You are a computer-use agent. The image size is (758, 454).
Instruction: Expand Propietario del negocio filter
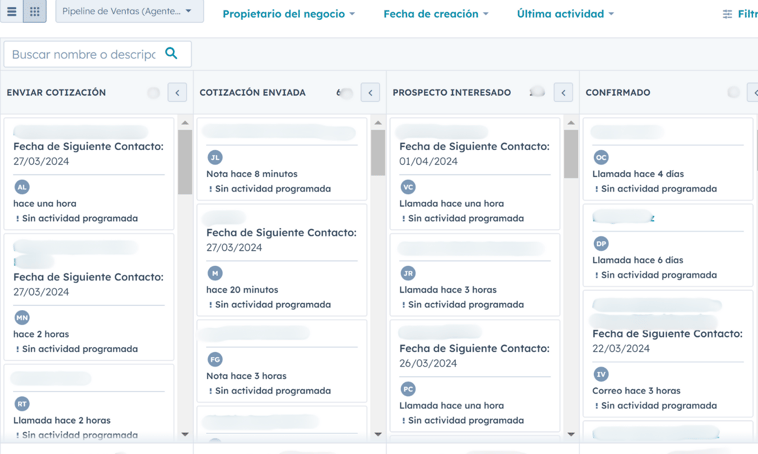point(288,14)
